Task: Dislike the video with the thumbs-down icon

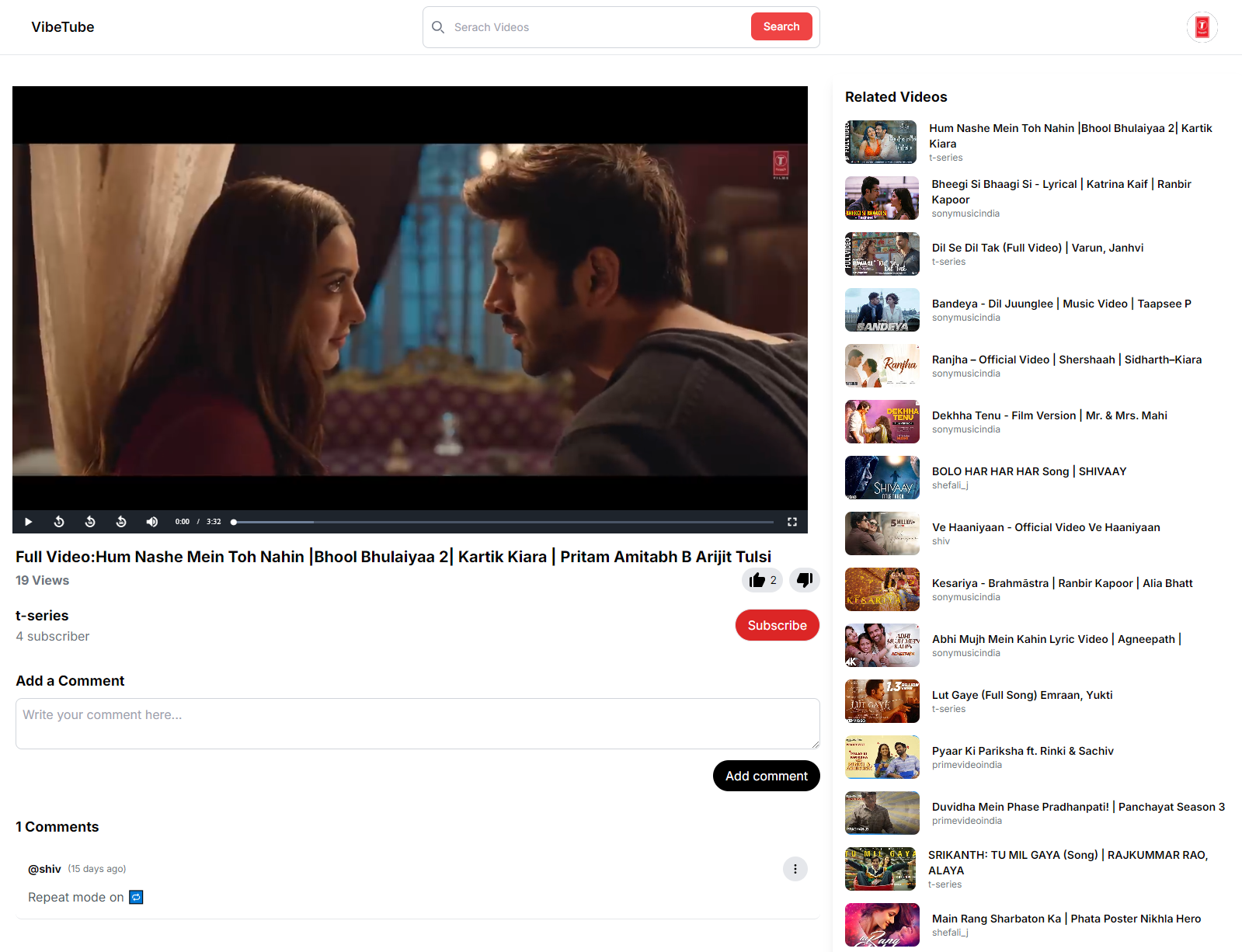Action: coord(805,580)
